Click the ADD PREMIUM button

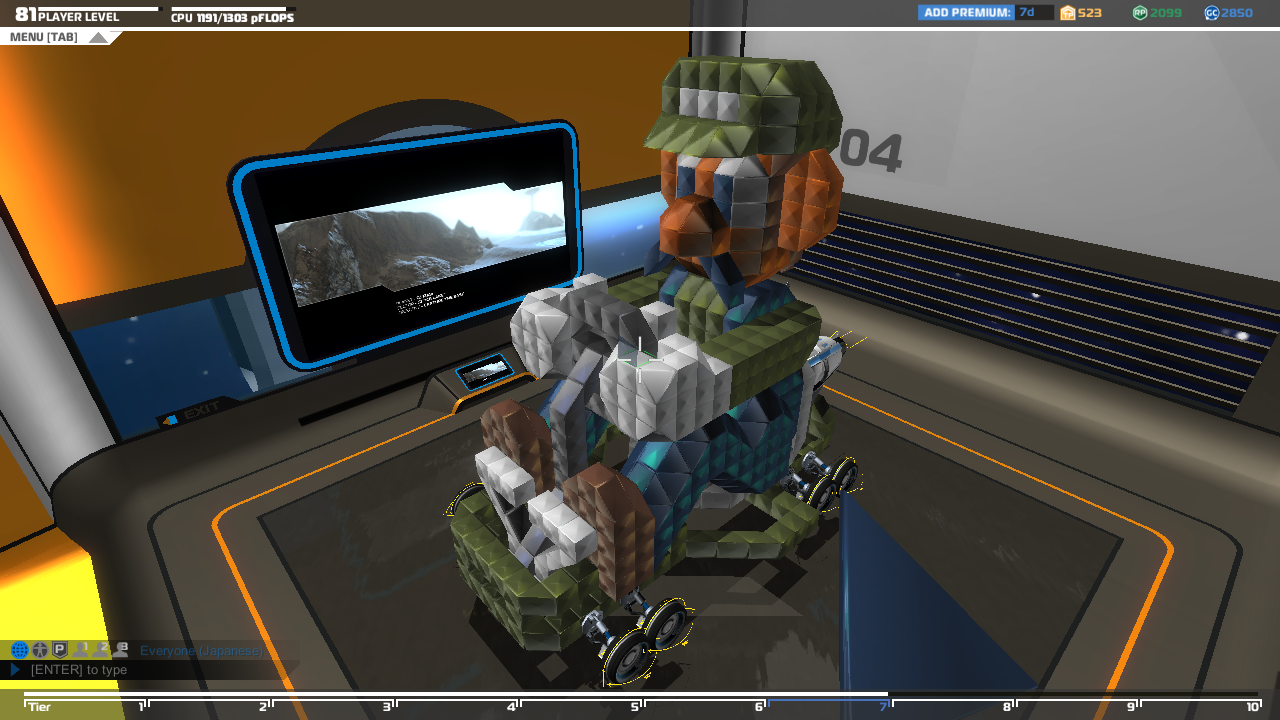tap(966, 13)
